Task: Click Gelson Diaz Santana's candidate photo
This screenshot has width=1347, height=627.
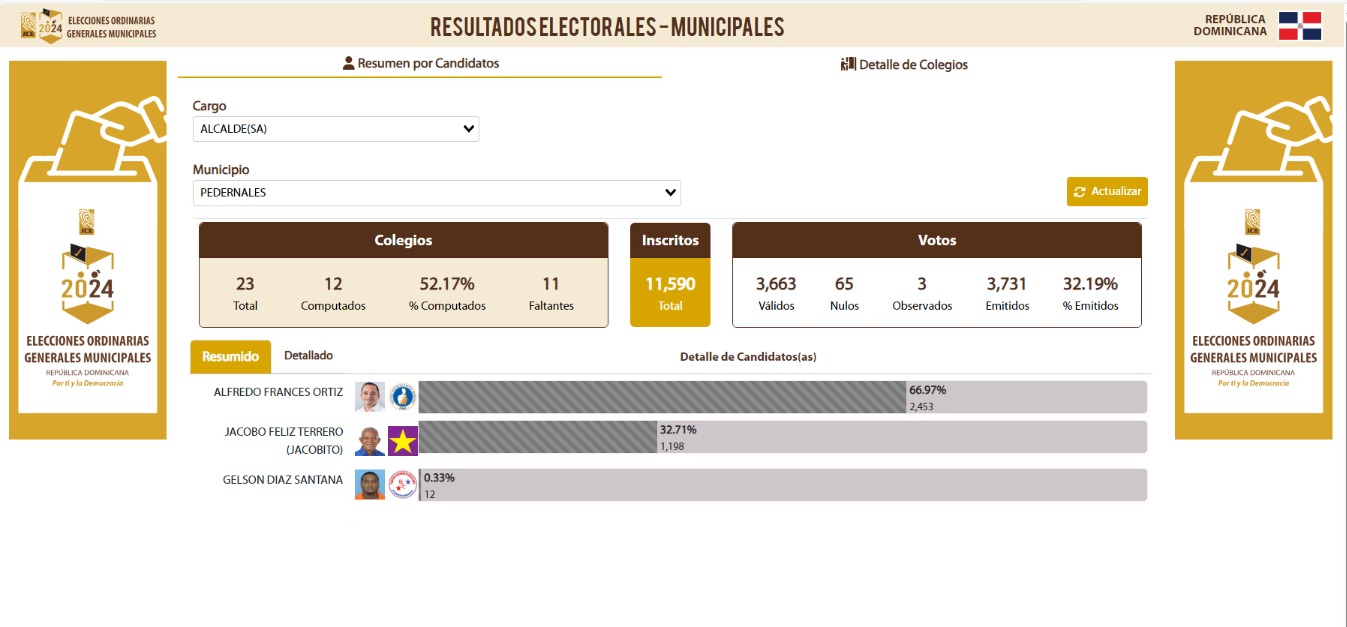Action: point(370,485)
